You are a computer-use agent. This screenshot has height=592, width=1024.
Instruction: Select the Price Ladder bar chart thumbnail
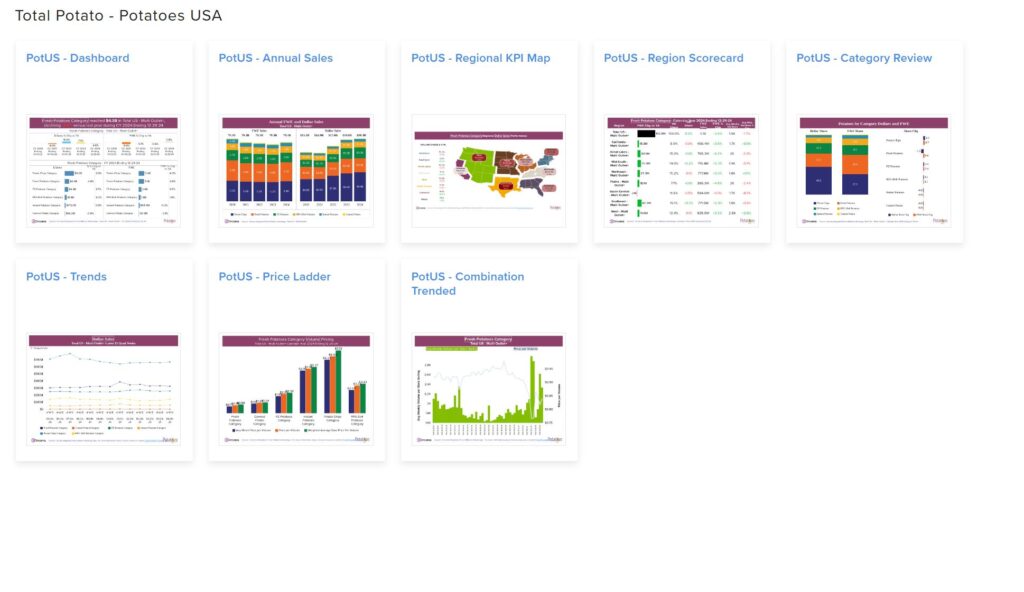(x=296, y=389)
